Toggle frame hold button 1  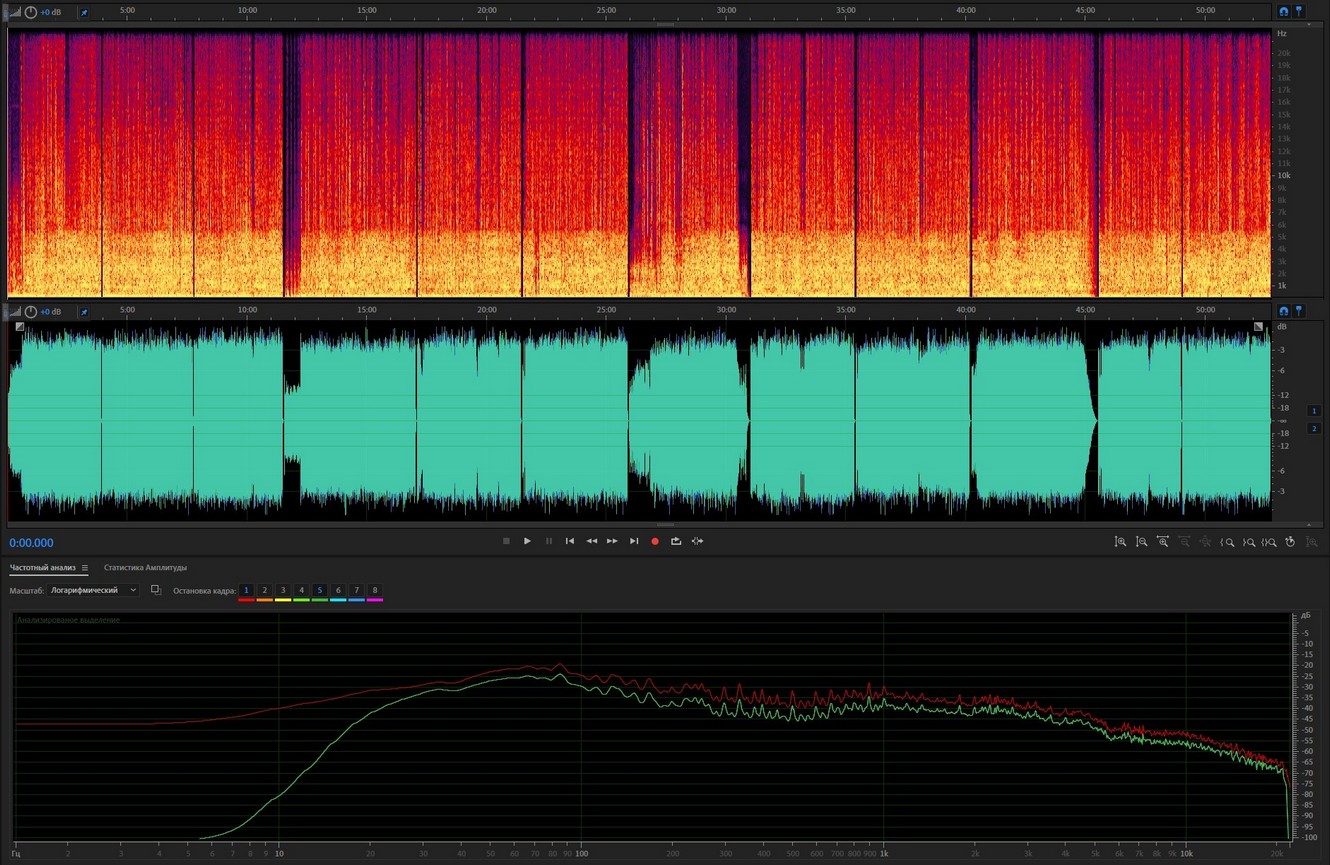tap(246, 591)
